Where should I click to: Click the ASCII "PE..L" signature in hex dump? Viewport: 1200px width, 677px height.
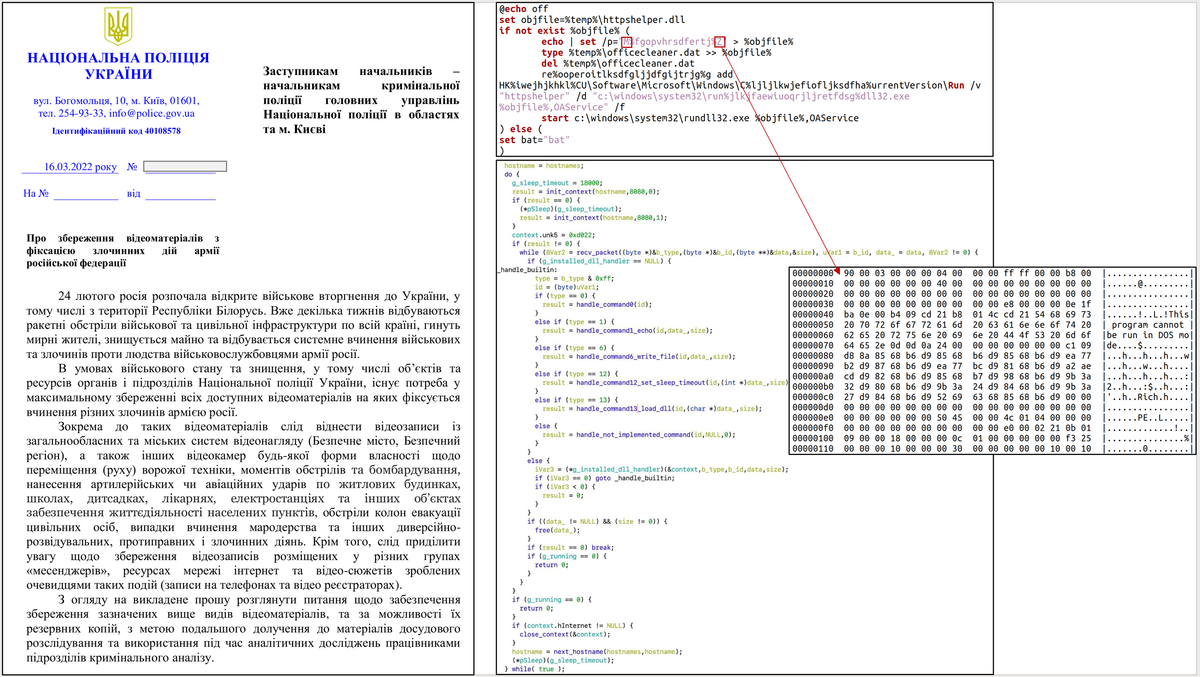(x=1153, y=418)
